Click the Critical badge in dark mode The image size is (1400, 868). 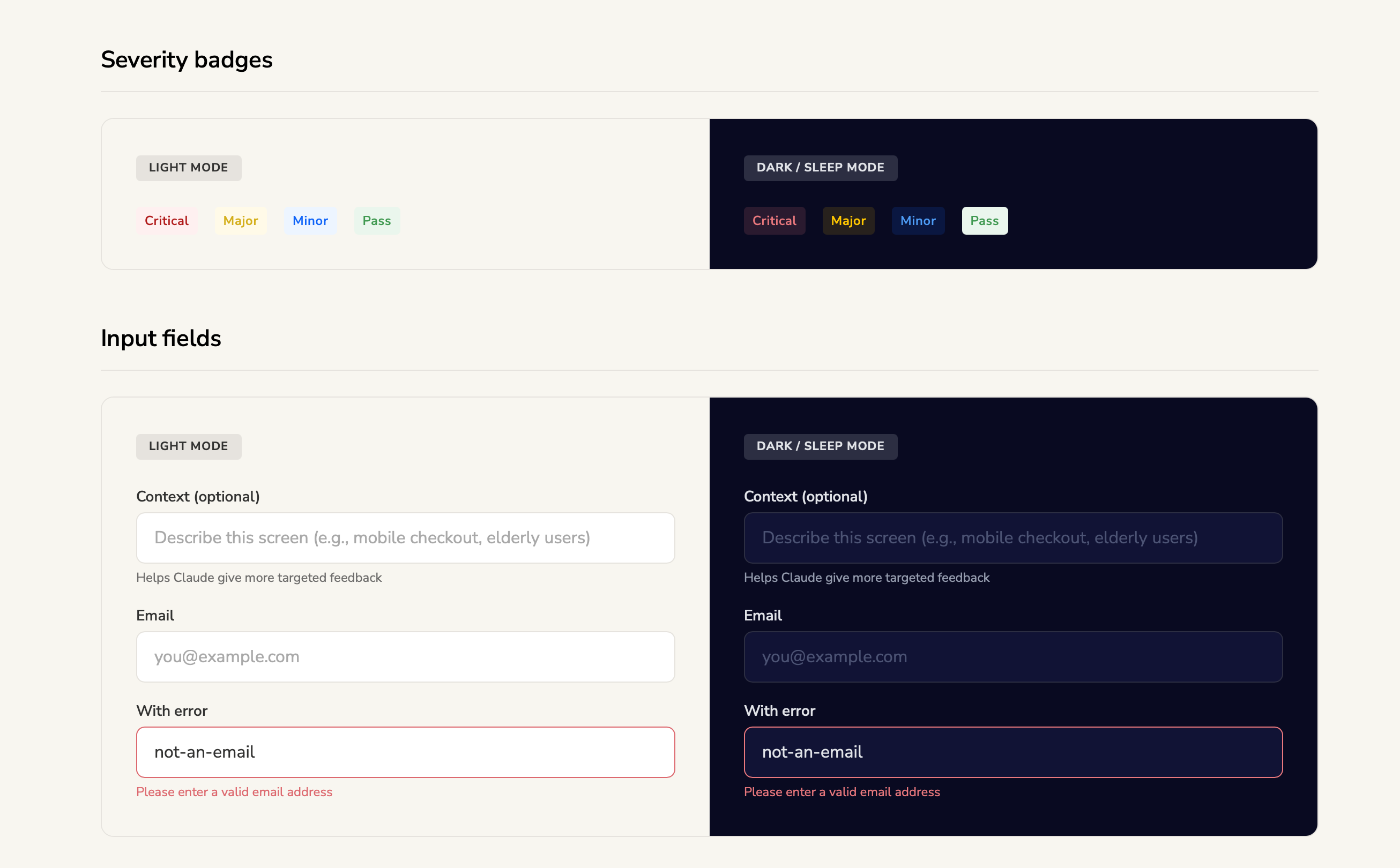774,220
